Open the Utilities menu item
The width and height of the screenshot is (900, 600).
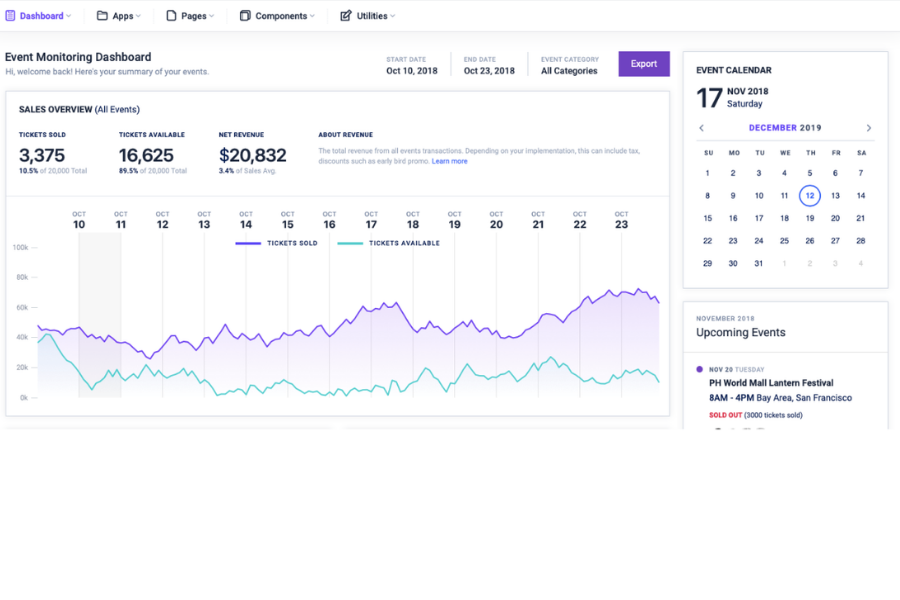point(368,16)
